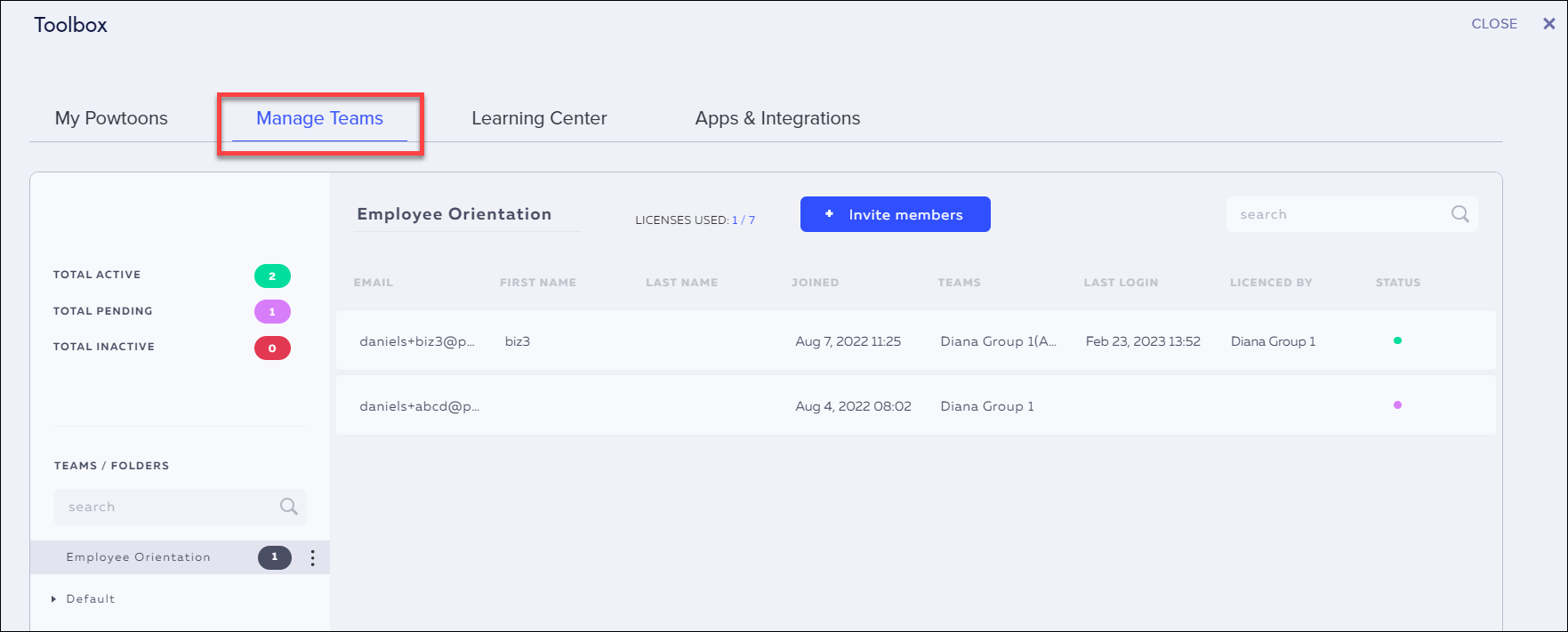Click the Total Pending count badge
This screenshot has width=1568, height=632.
click(272, 312)
